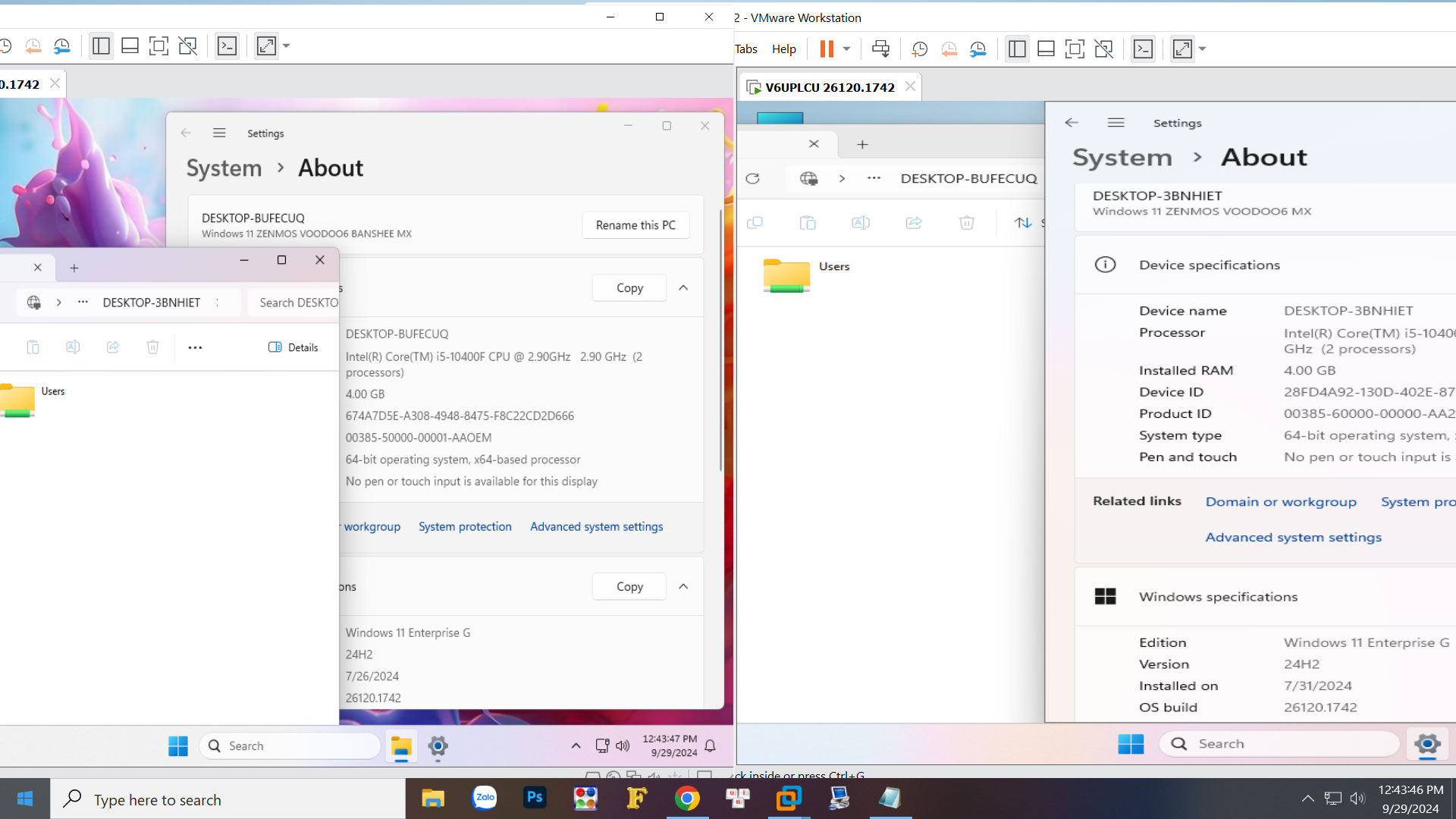This screenshot has height=819, width=1456.
Task: Click Search box in left VM taskbar
Action: coord(290,746)
